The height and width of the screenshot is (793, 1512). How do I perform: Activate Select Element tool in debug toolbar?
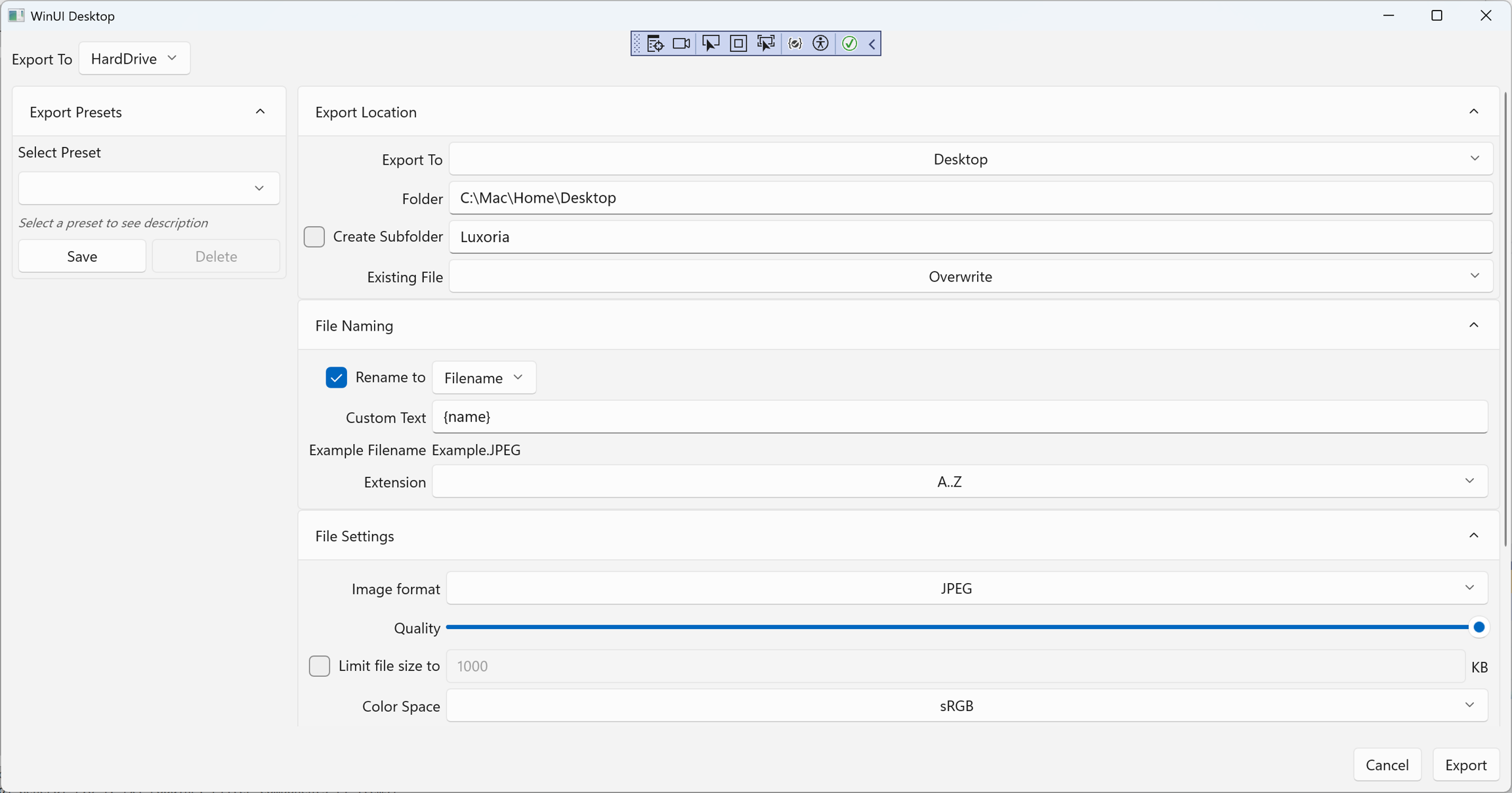(710, 44)
